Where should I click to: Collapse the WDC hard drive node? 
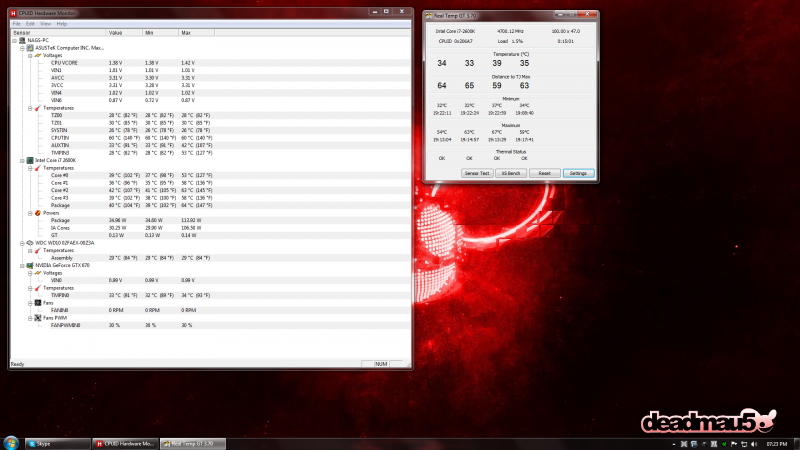tap(22, 243)
